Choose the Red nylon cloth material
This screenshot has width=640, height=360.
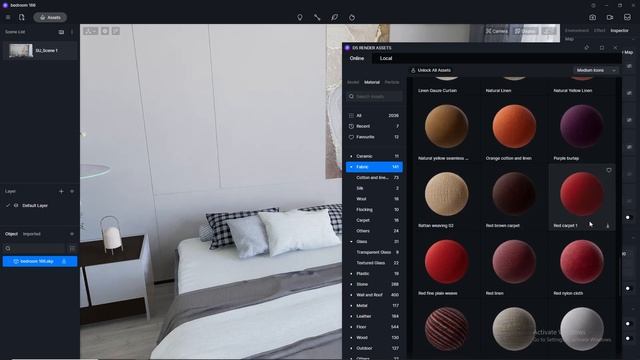(582, 261)
